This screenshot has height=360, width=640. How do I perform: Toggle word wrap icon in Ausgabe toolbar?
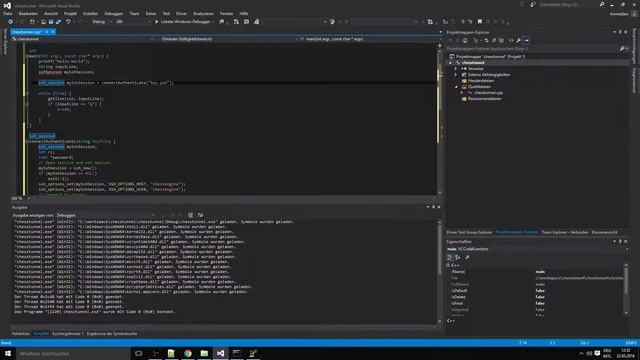click(x=200, y=215)
